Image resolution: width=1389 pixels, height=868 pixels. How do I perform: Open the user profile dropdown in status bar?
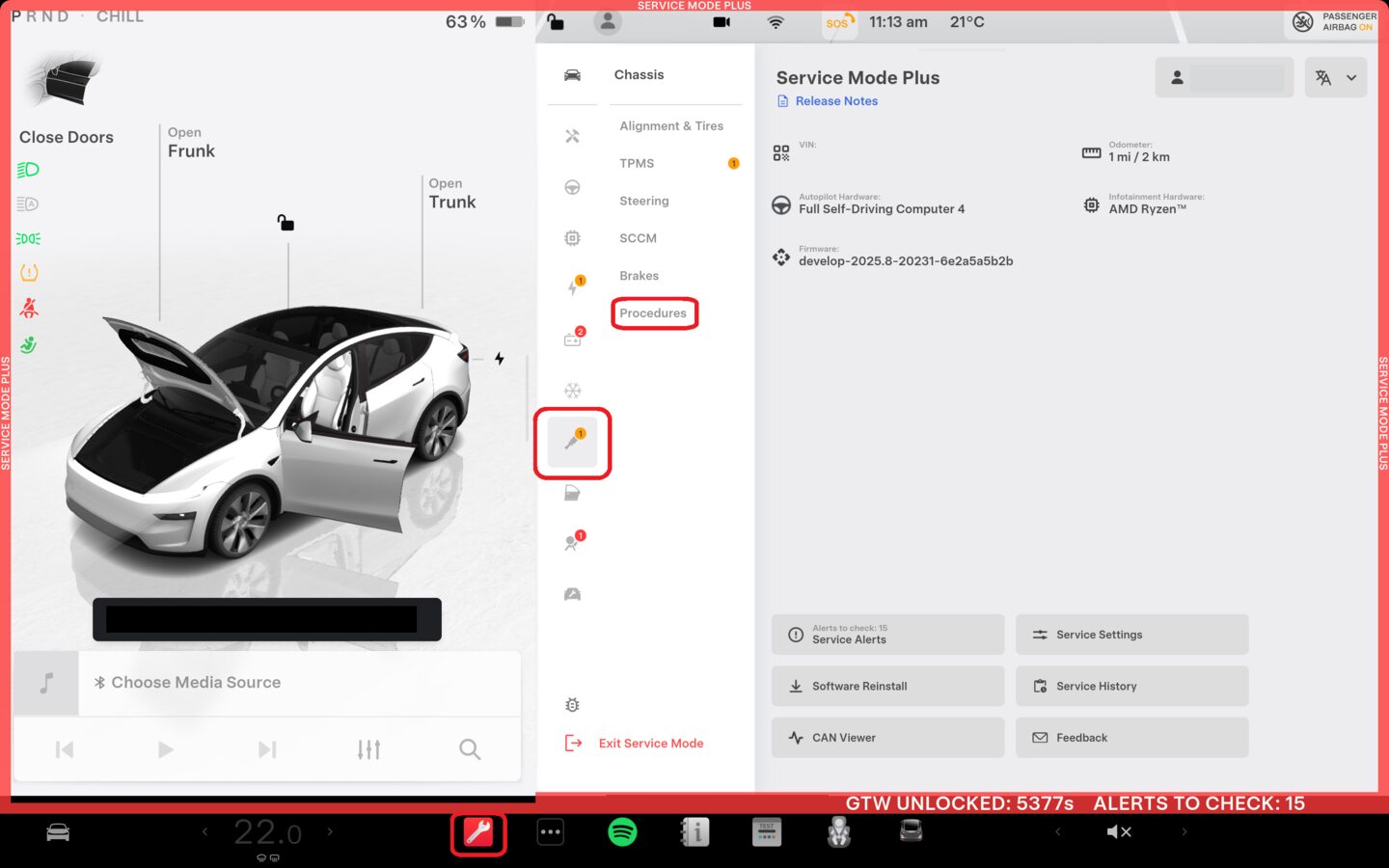[608, 22]
